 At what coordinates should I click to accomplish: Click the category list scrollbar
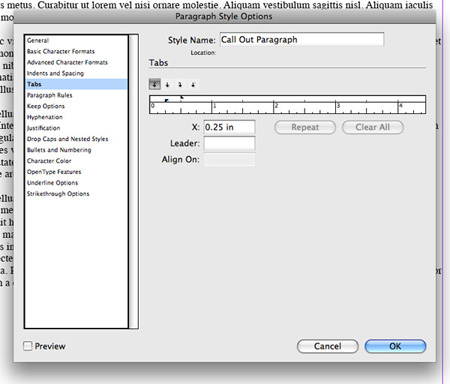click(134, 182)
